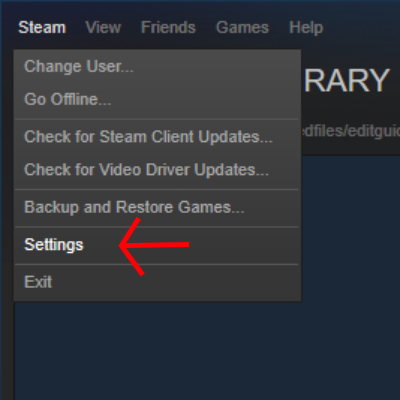Viewport: 400px width, 400px height.
Task: Select Exit to quit Steam
Action: click(157, 282)
